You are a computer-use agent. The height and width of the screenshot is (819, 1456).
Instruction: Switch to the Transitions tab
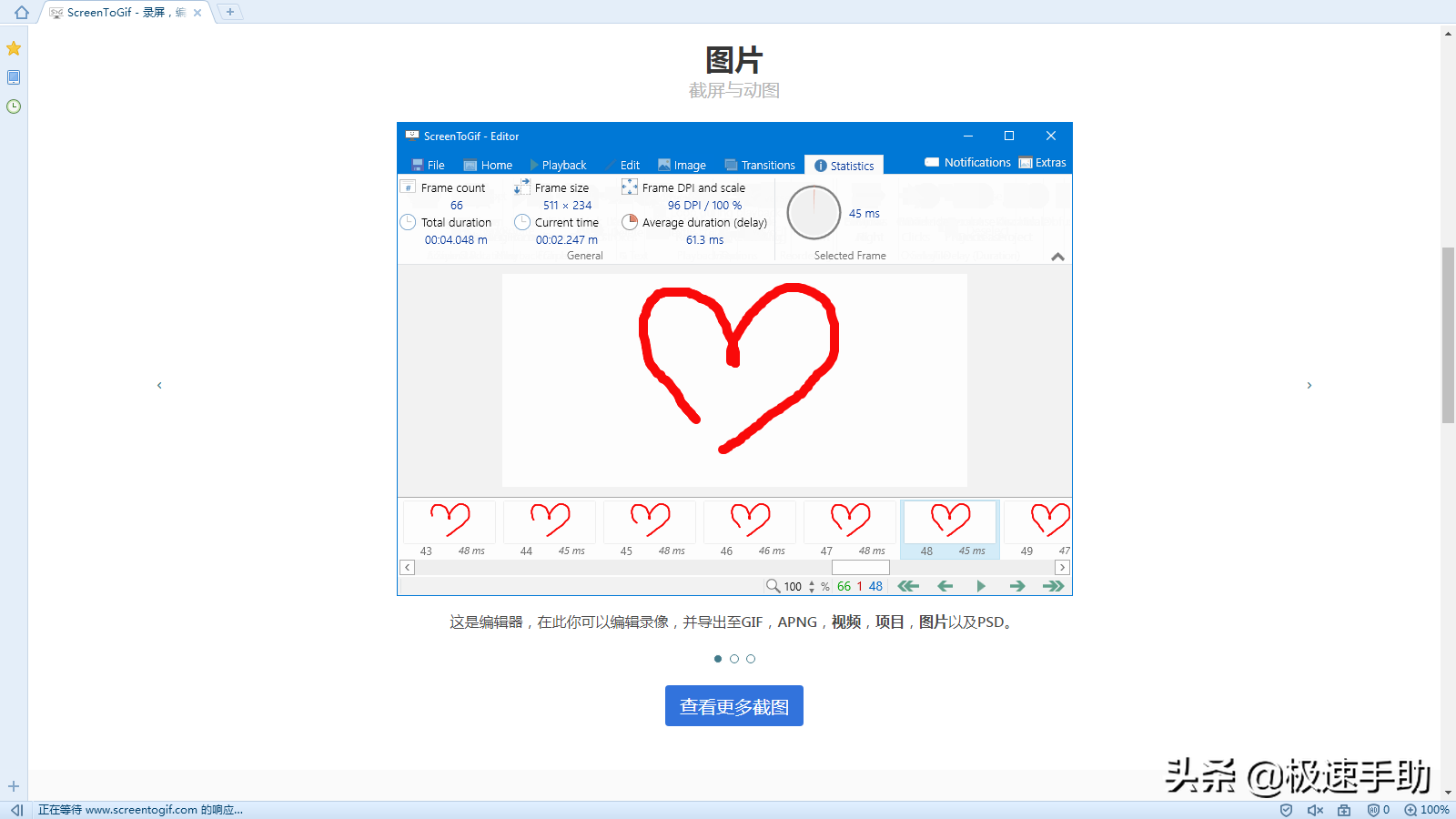click(761, 165)
